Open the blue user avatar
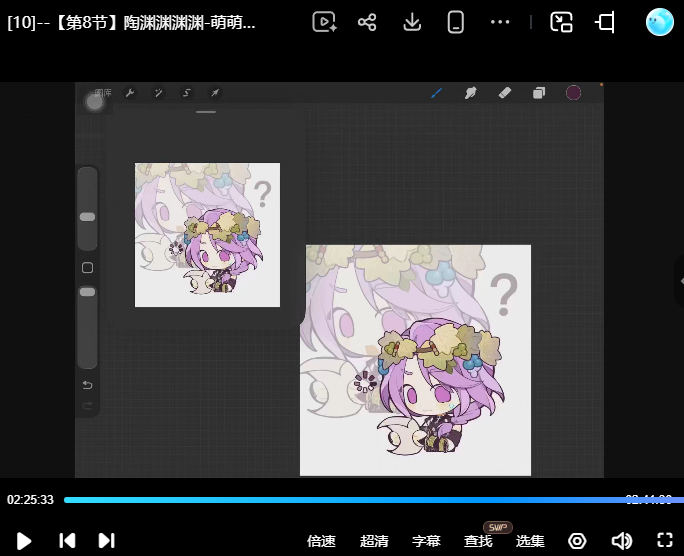This screenshot has height=556, width=684. pos(660,22)
